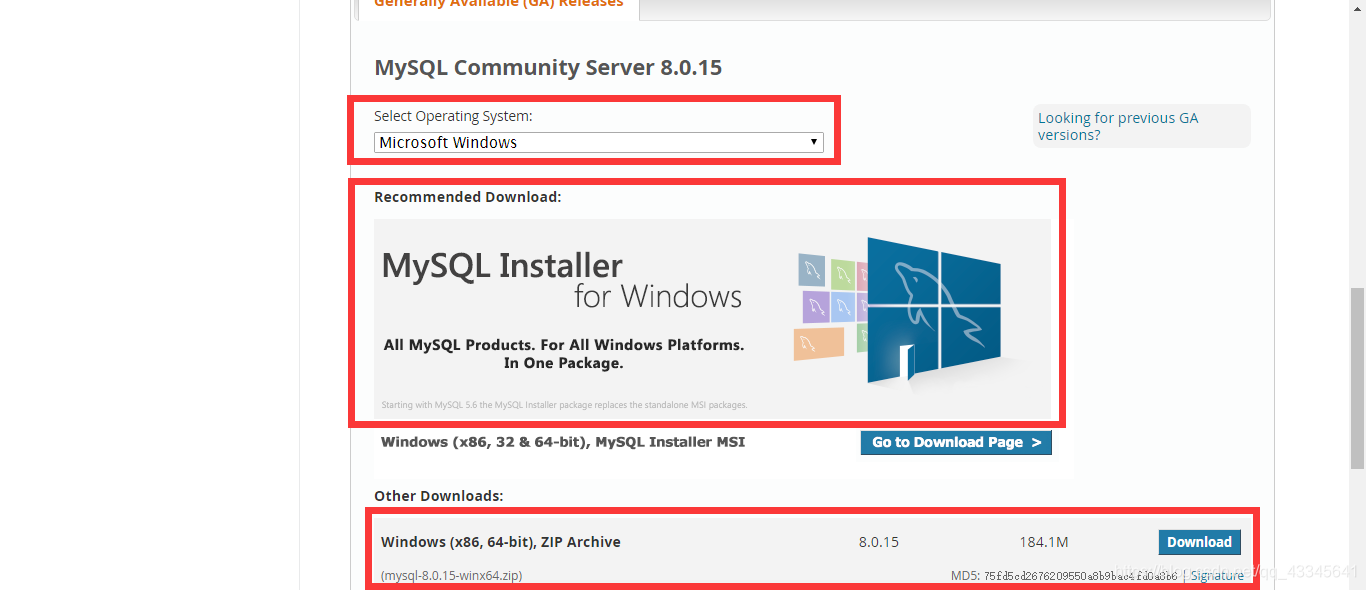This screenshot has height=590, width=1366.
Task: Switch to Generally Available (GA) Releases tab
Action: pyautogui.click(x=498, y=5)
